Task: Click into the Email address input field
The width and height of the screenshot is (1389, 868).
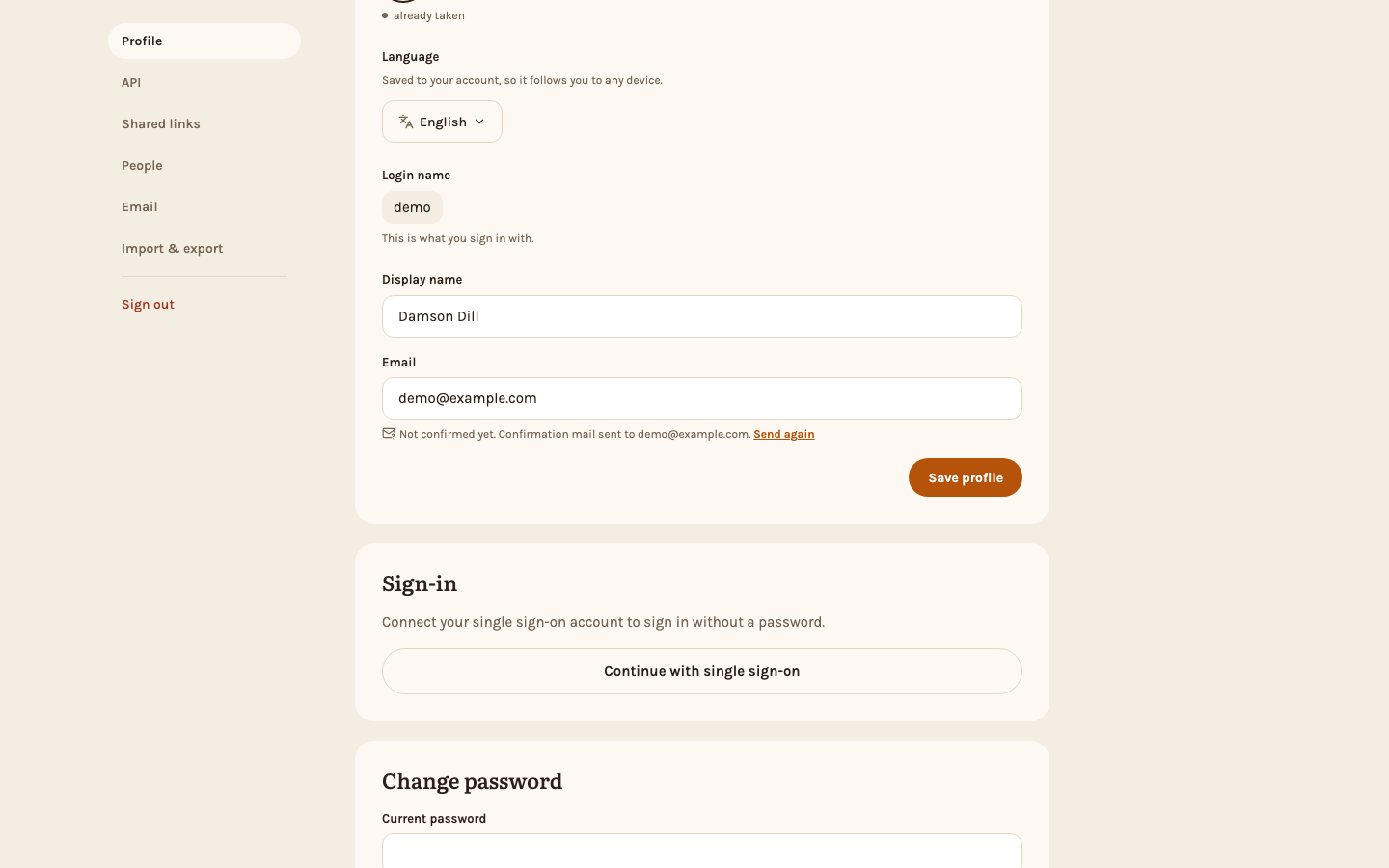Action: [x=702, y=398]
